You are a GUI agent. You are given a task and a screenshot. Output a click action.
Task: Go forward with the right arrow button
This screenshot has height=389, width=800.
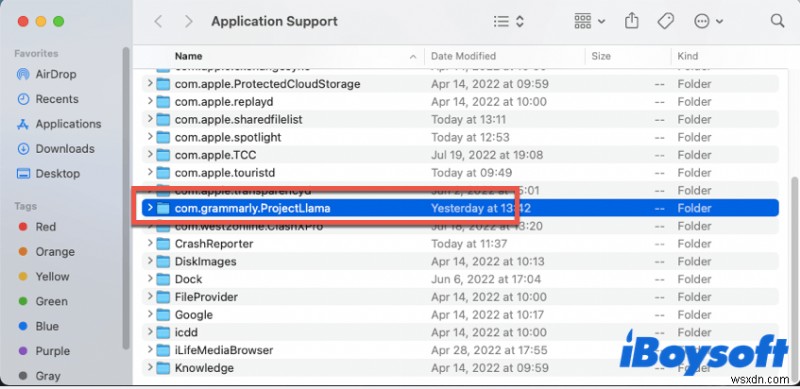(x=189, y=21)
